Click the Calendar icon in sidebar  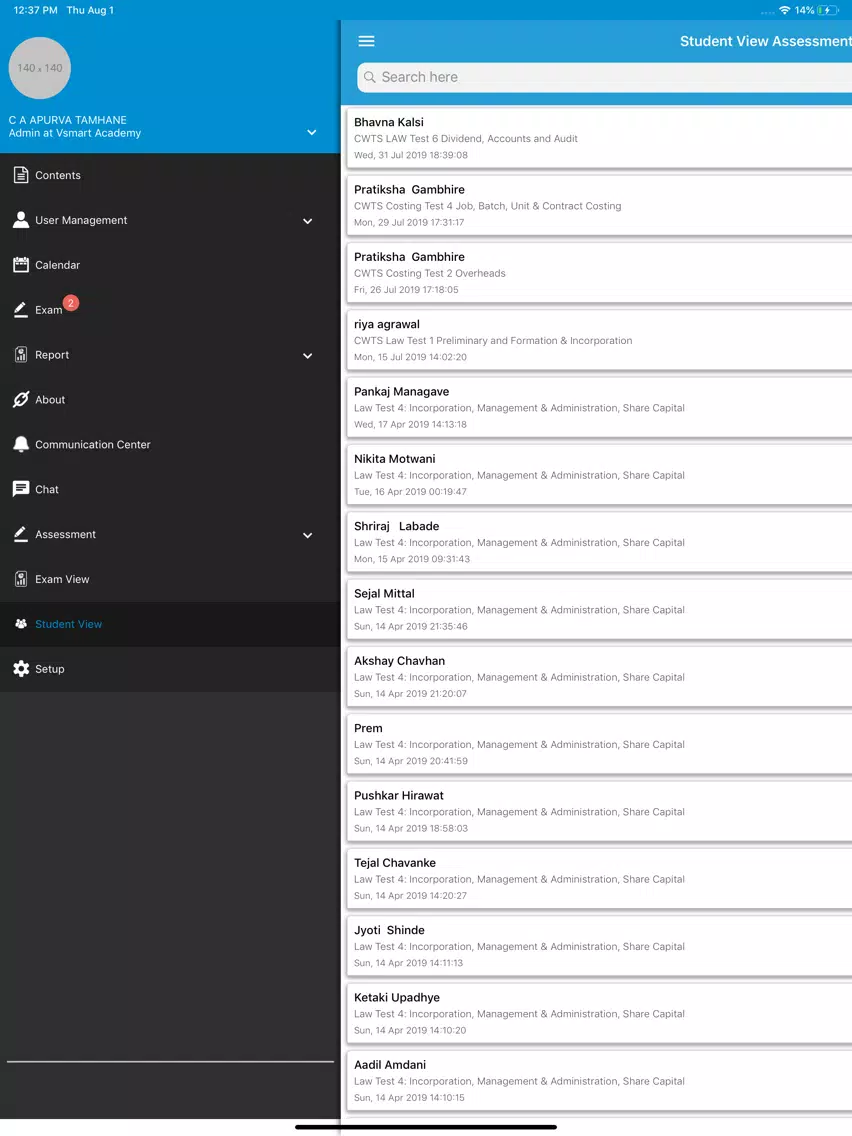21,264
